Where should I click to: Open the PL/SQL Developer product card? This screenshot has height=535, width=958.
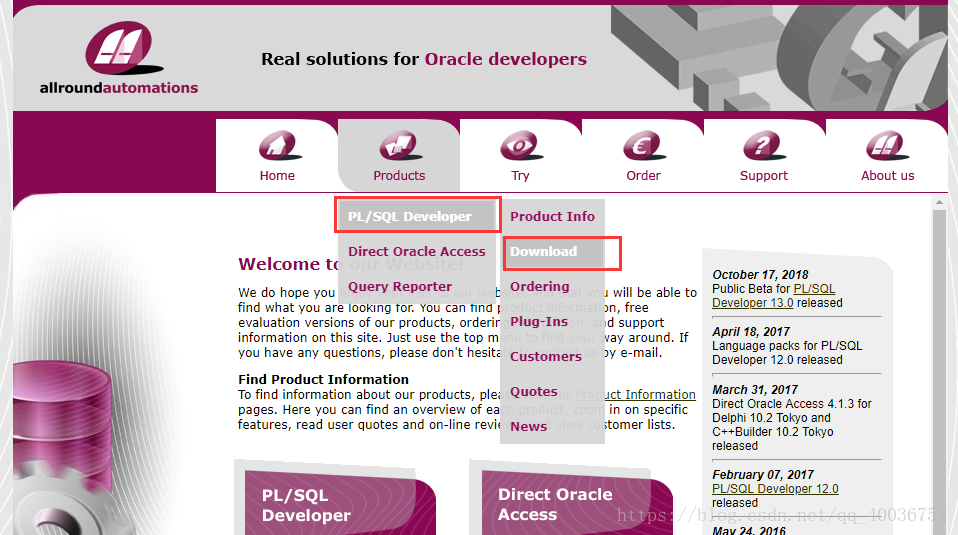coord(340,503)
